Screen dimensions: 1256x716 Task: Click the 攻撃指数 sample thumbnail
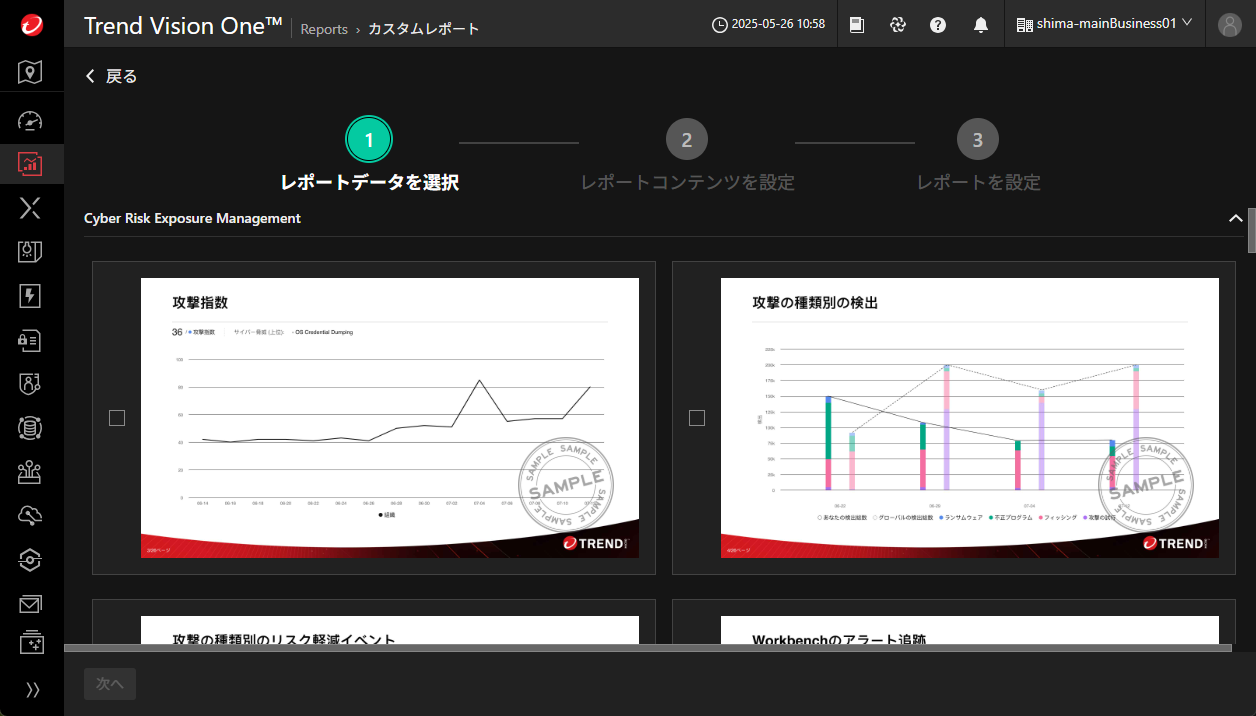click(390, 418)
